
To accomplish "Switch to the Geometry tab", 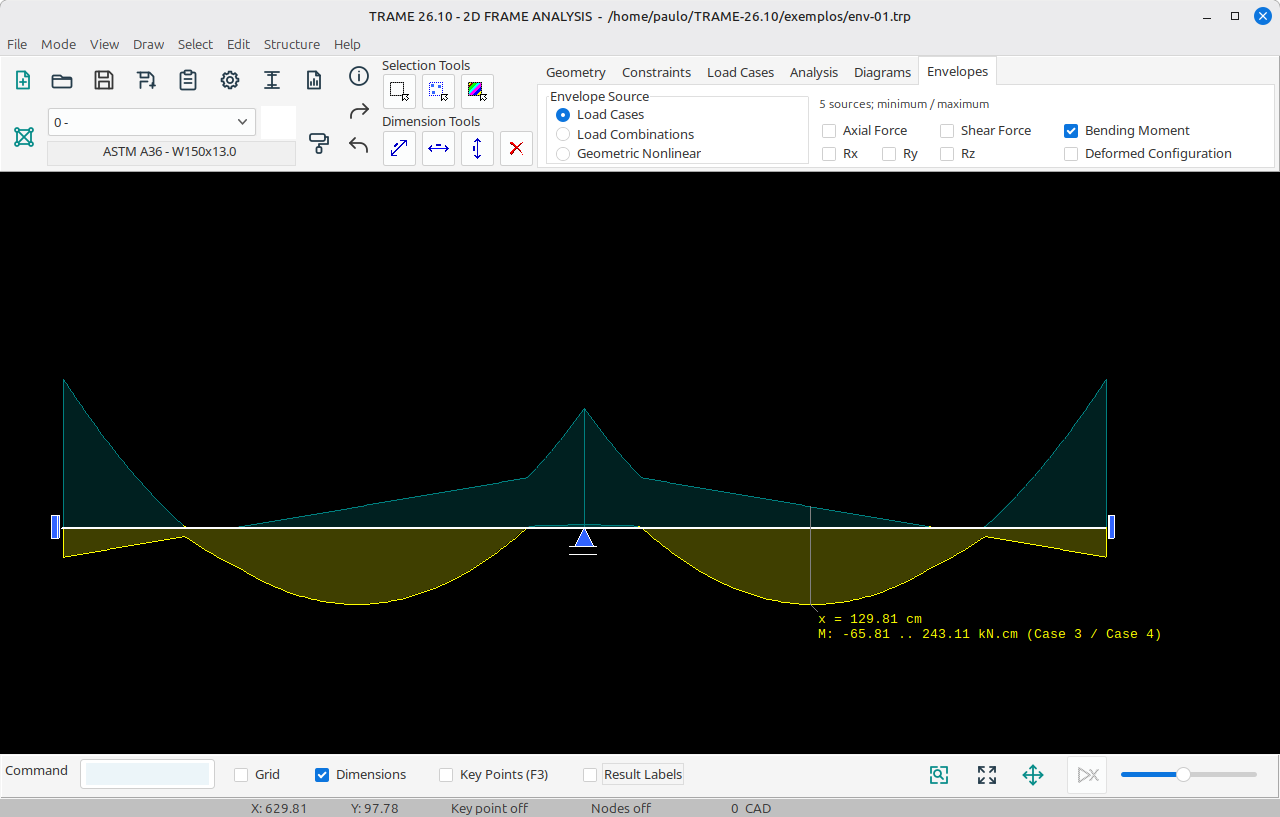I will coord(576,72).
